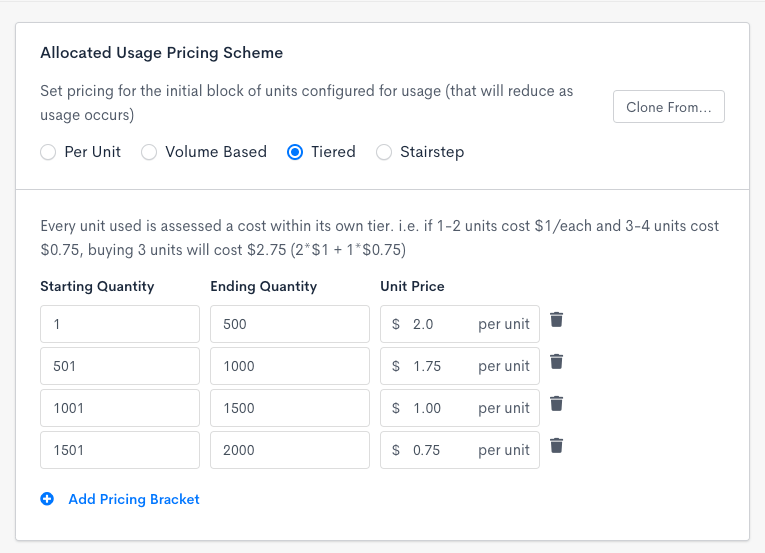Delete the 1501–2000 tier row

coord(557,446)
